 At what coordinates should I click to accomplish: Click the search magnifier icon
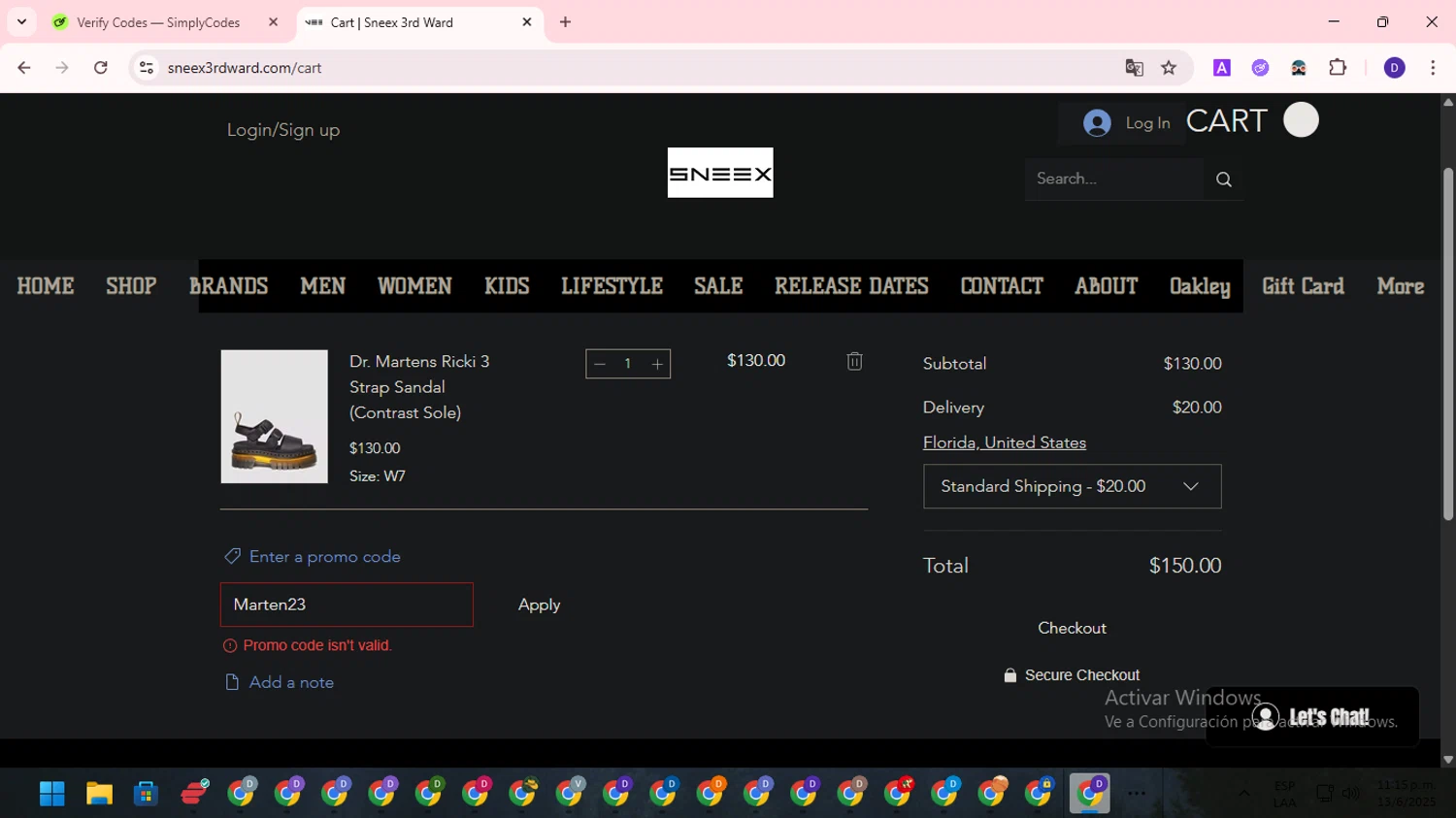tap(1223, 180)
